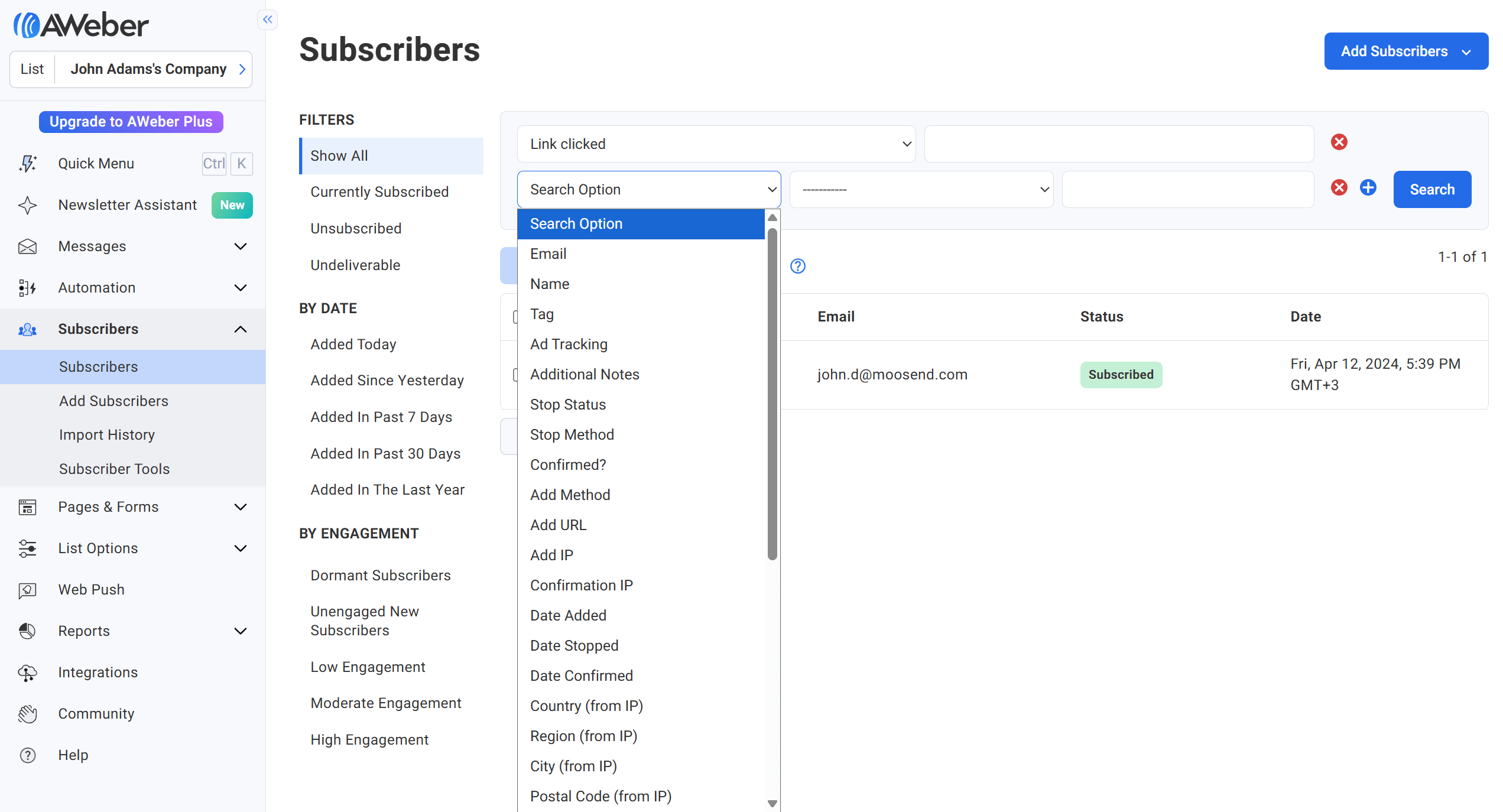1503x812 pixels.
Task: Open the dashed condition dropdown
Action: point(921,190)
